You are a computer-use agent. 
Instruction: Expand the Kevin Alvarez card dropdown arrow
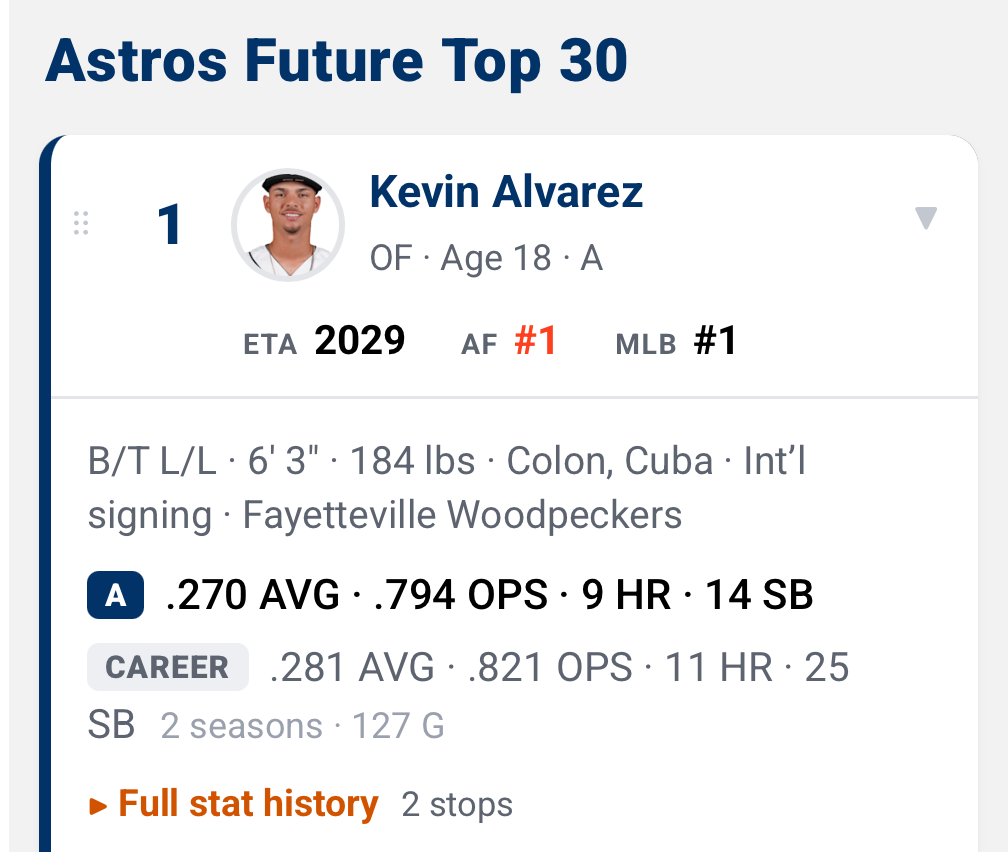coord(926,218)
